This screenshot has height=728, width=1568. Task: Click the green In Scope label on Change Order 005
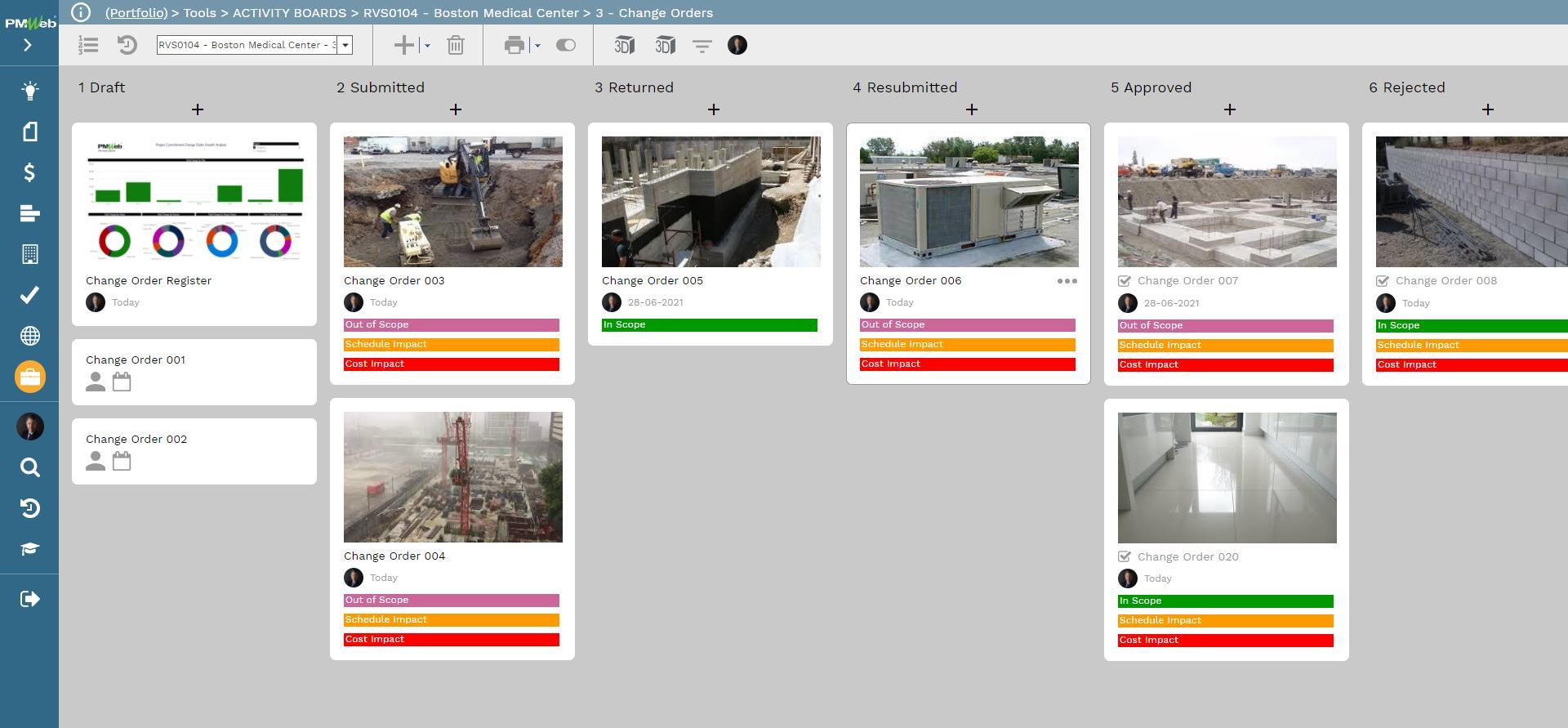click(x=709, y=325)
